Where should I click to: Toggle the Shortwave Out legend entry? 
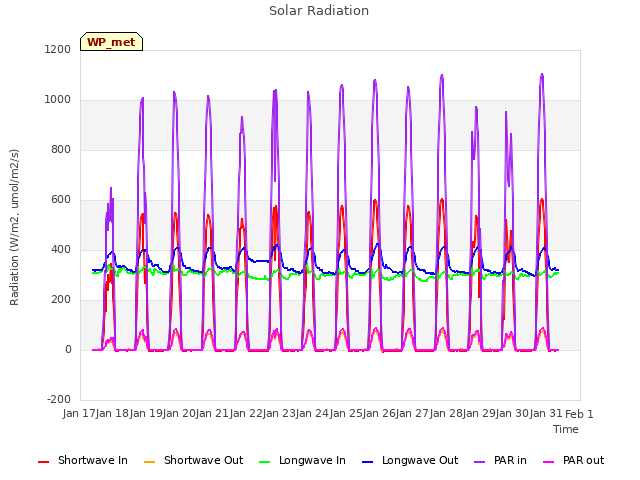pos(193,460)
